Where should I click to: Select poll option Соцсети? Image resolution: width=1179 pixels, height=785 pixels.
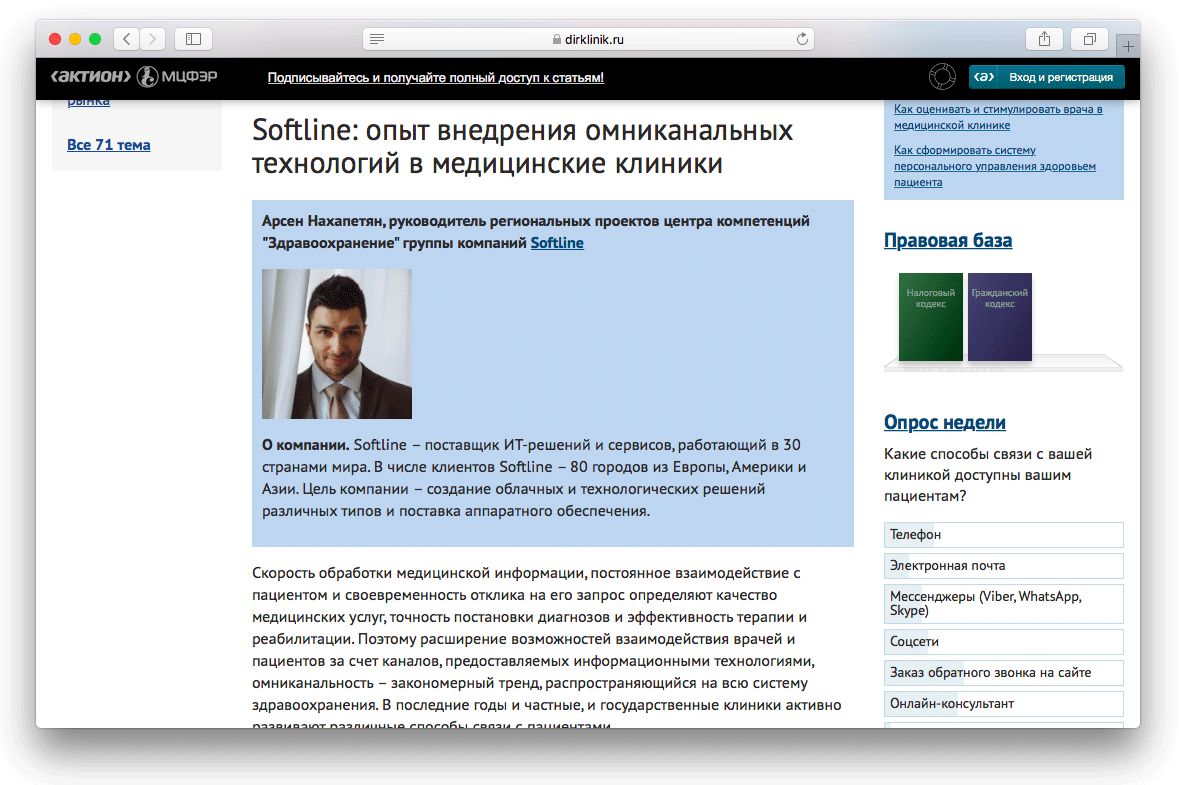(x=1004, y=641)
